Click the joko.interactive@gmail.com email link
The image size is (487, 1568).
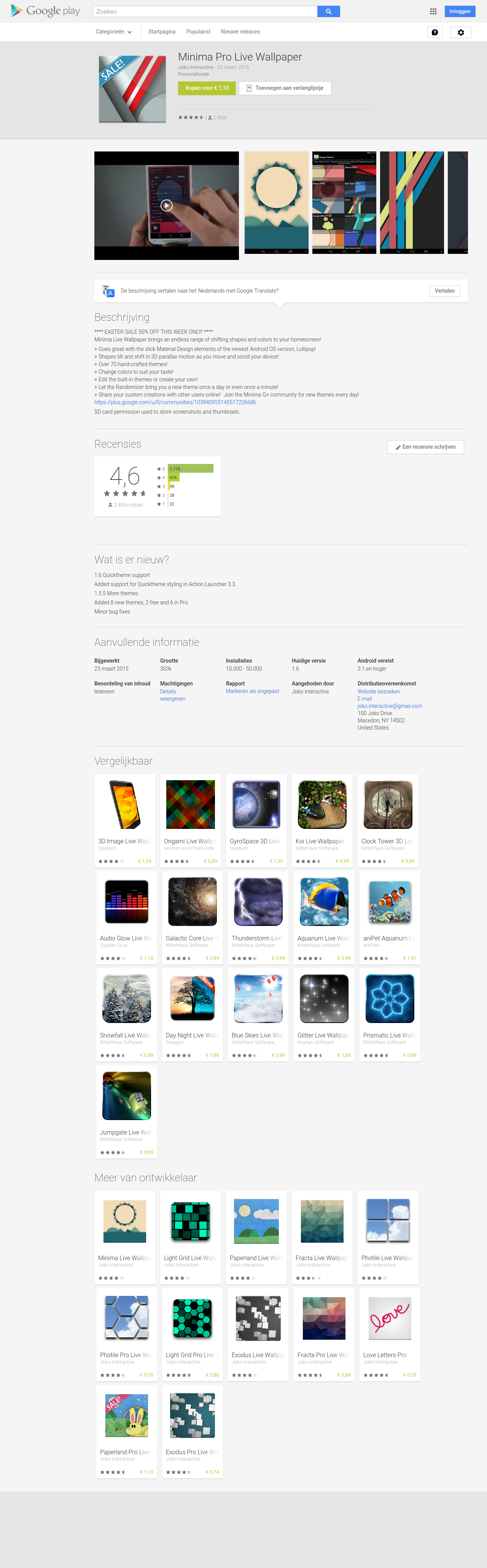390,706
